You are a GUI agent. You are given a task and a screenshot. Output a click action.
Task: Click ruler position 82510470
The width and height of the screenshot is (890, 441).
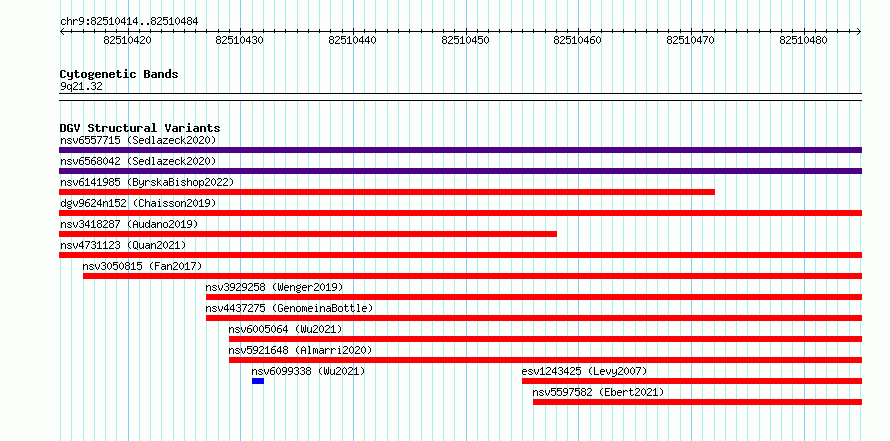(691, 40)
